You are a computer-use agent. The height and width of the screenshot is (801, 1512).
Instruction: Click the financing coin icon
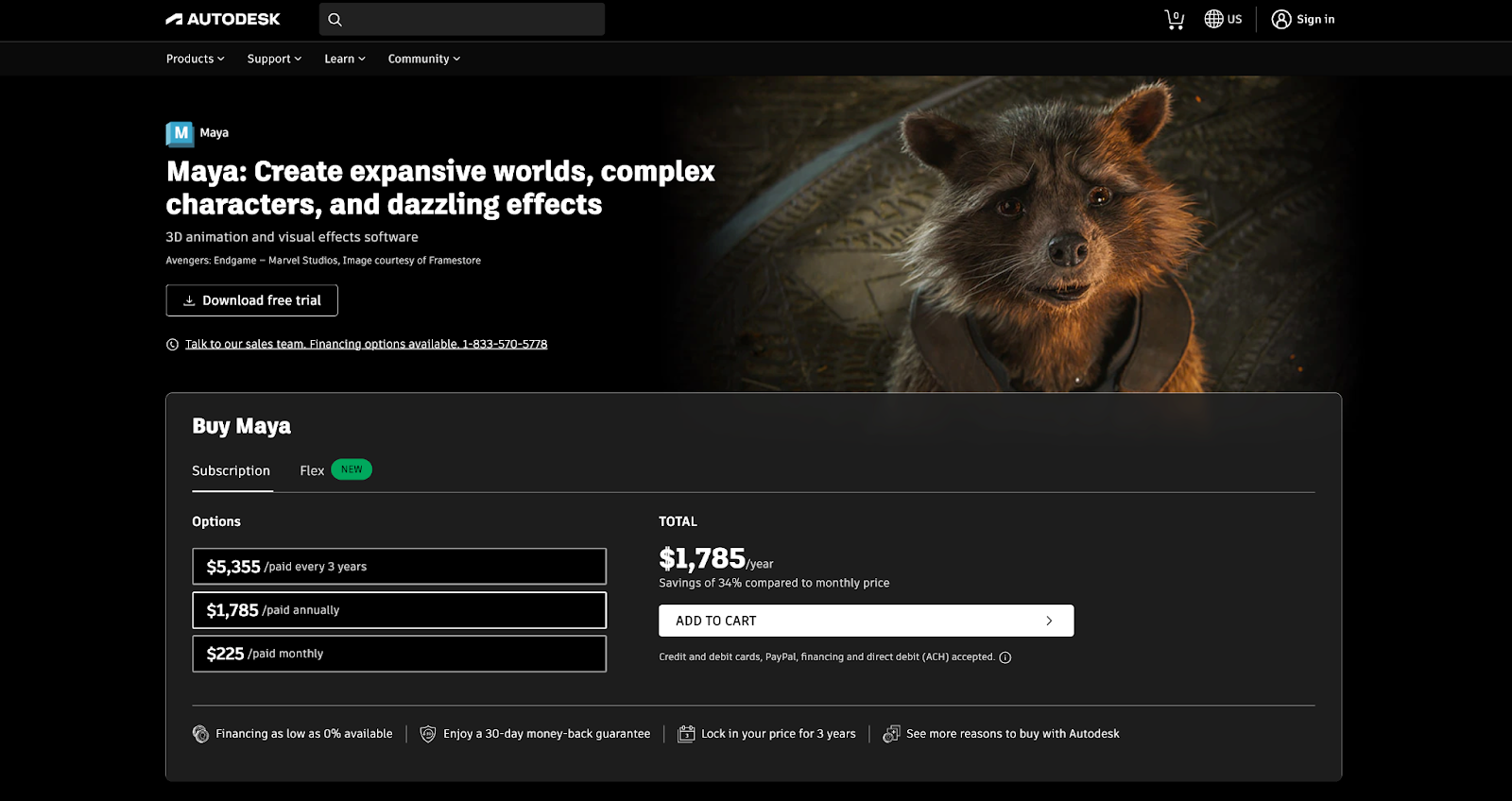pos(200,734)
